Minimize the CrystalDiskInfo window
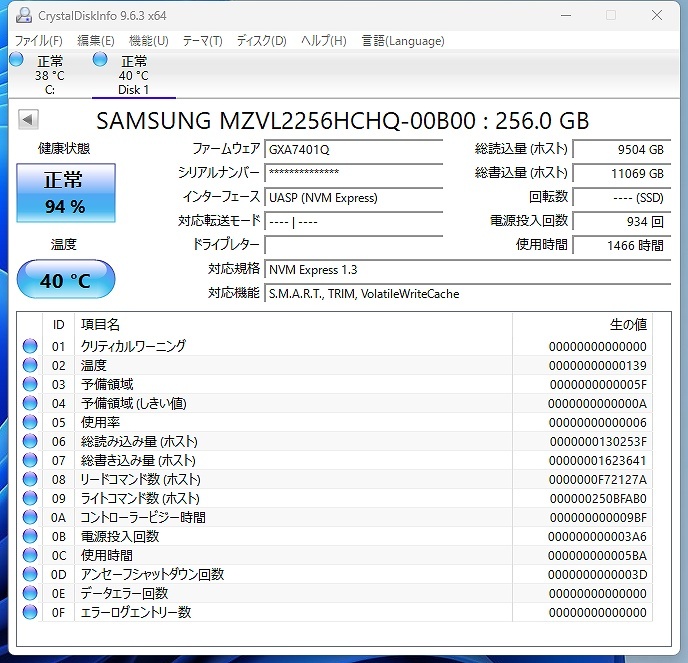 pos(566,15)
